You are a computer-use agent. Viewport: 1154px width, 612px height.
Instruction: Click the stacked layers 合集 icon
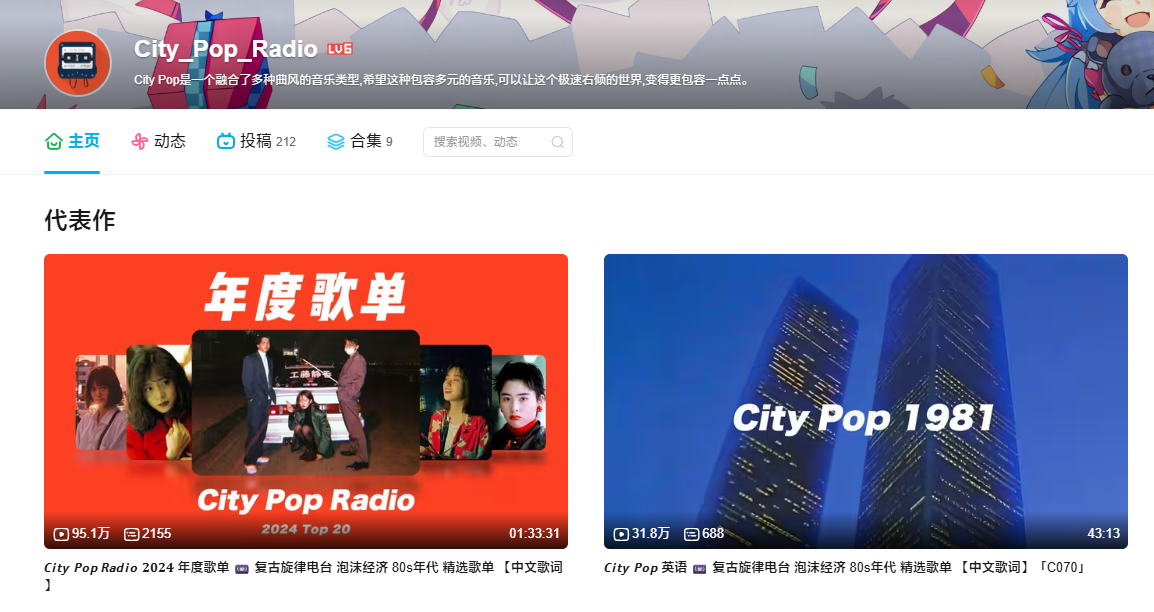[336, 142]
